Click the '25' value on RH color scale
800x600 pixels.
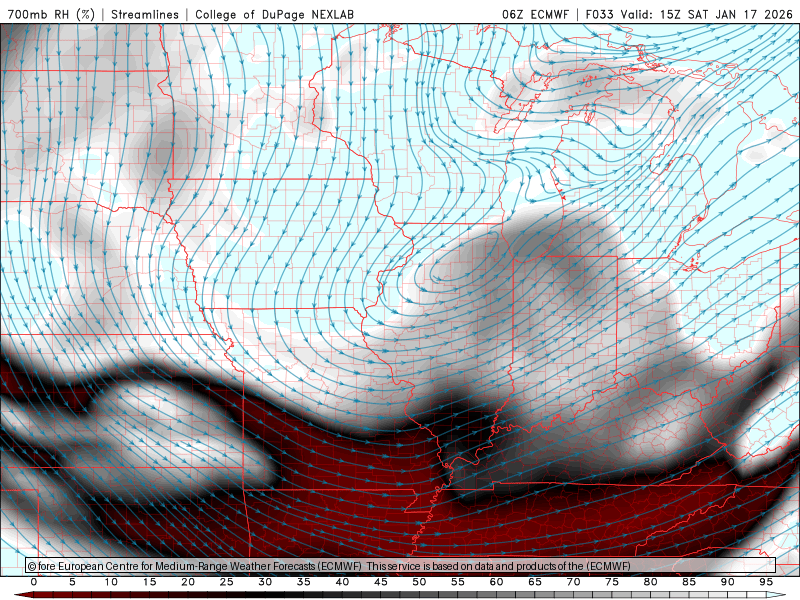(227, 582)
